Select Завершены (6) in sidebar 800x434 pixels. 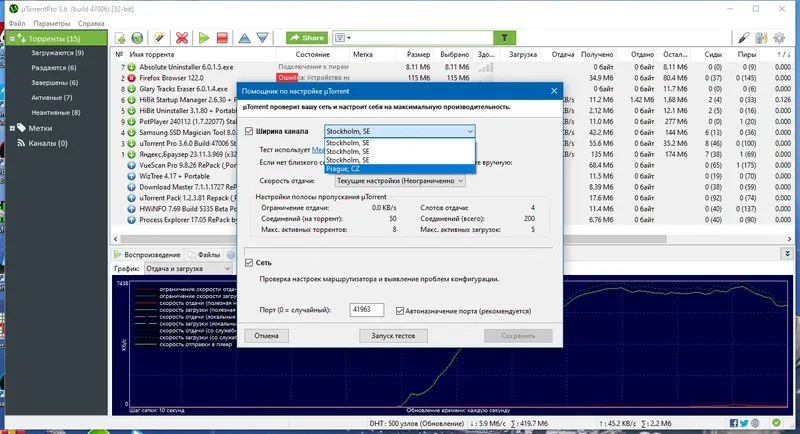click(55, 82)
